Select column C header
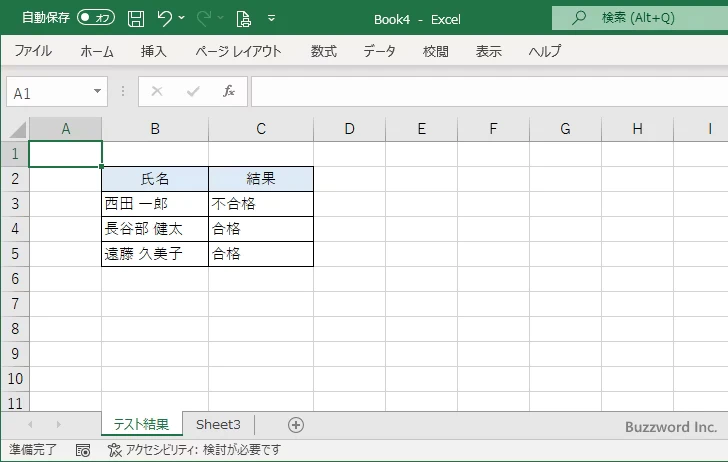728x462 pixels. coord(261,129)
